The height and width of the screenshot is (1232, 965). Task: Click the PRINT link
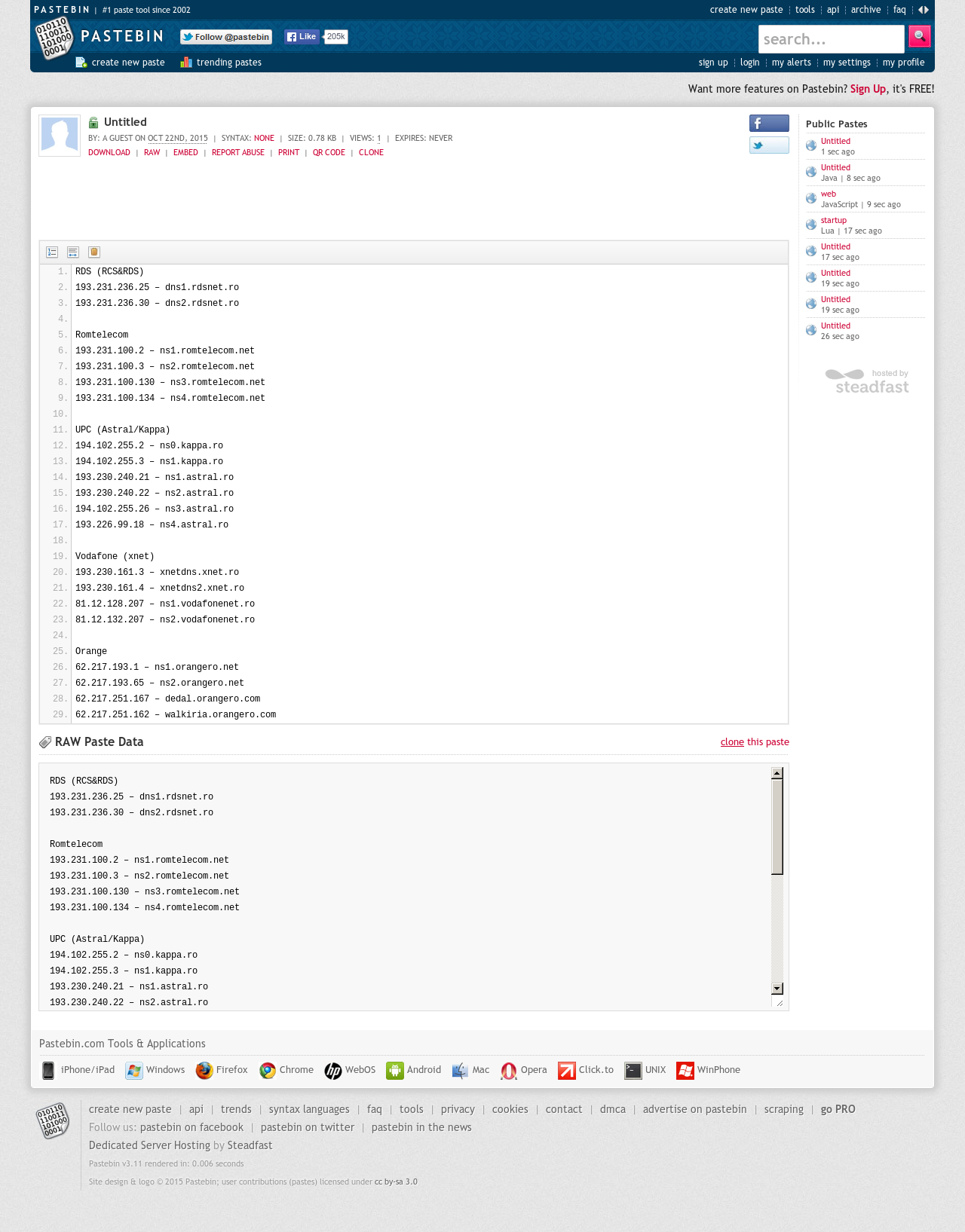pyautogui.click(x=289, y=152)
